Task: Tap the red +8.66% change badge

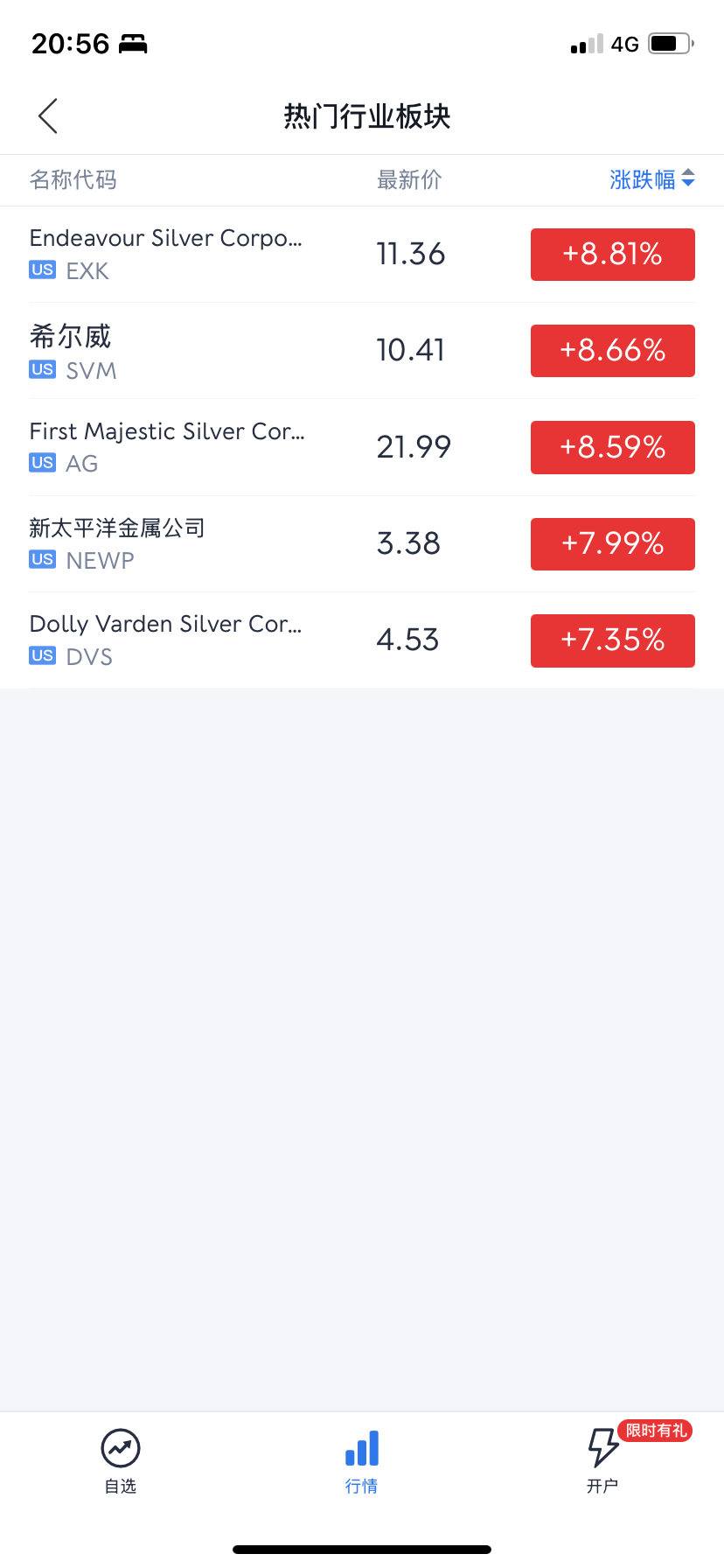Action: [612, 351]
